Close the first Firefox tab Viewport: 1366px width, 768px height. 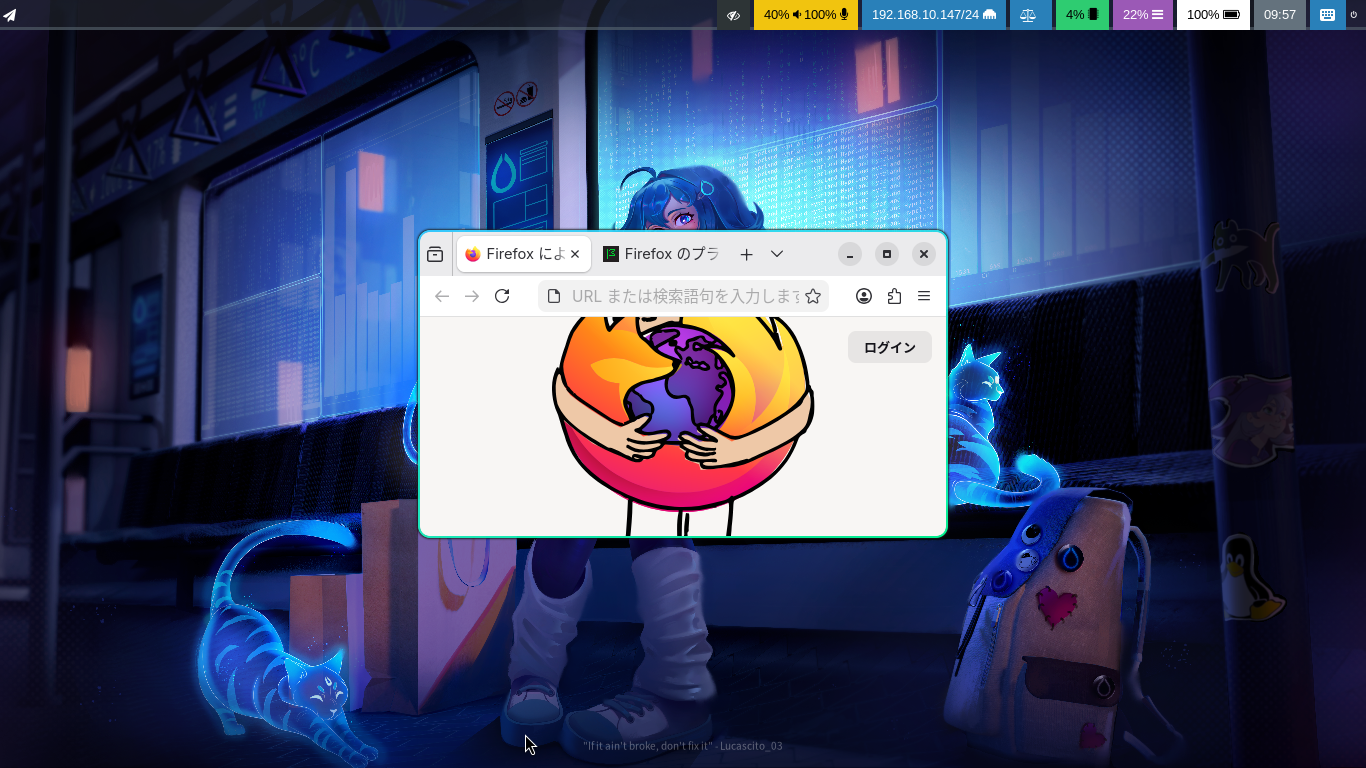pos(575,254)
